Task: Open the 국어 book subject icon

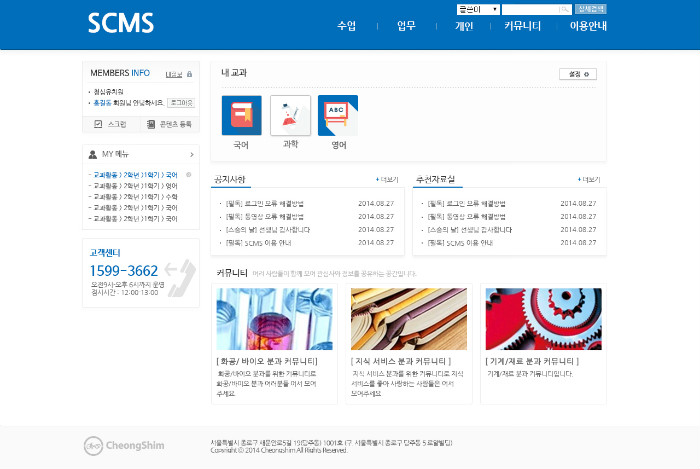Action: click(242, 115)
